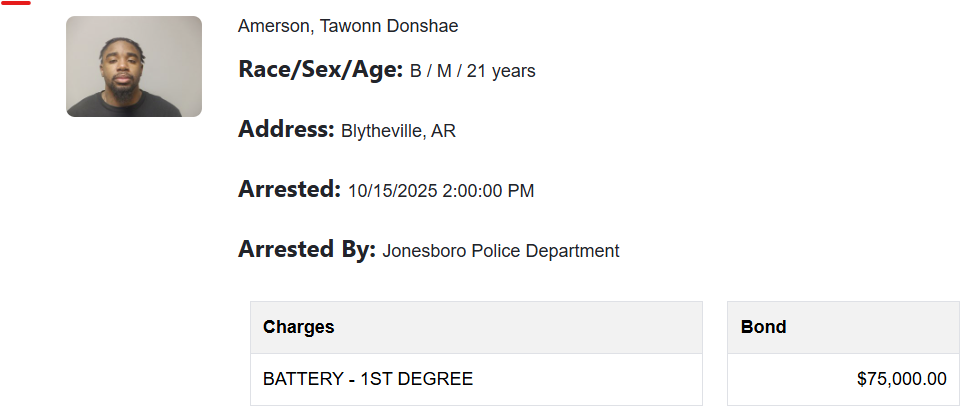Click the state abbreviation AR
This screenshot has height=412, width=967.
point(443,131)
